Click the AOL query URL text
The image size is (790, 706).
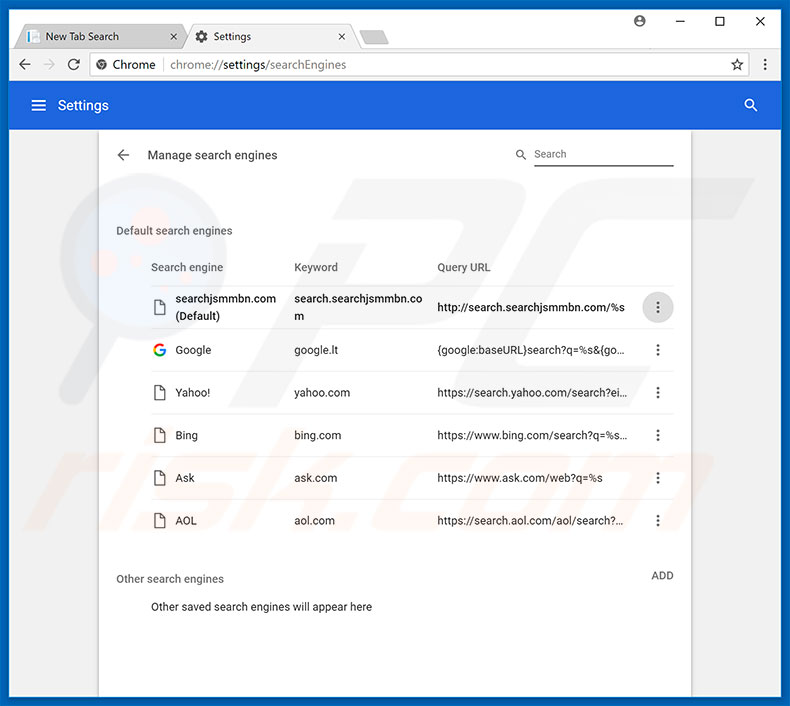click(530, 521)
